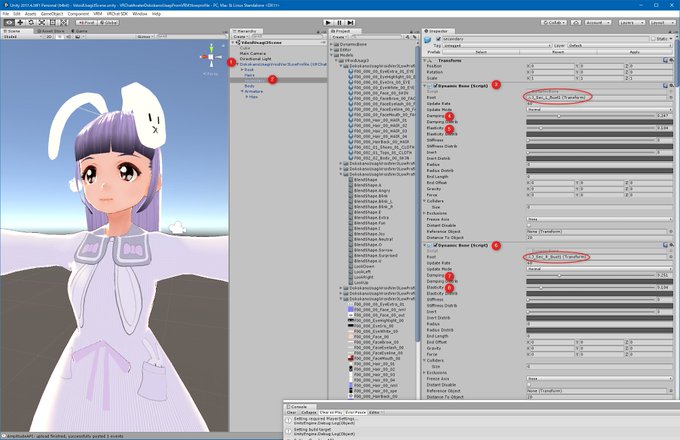The height and width of the screenshot is (440, 680).
Task: Toggle the Pivot handle position button
Action: (x=86, y=22)
